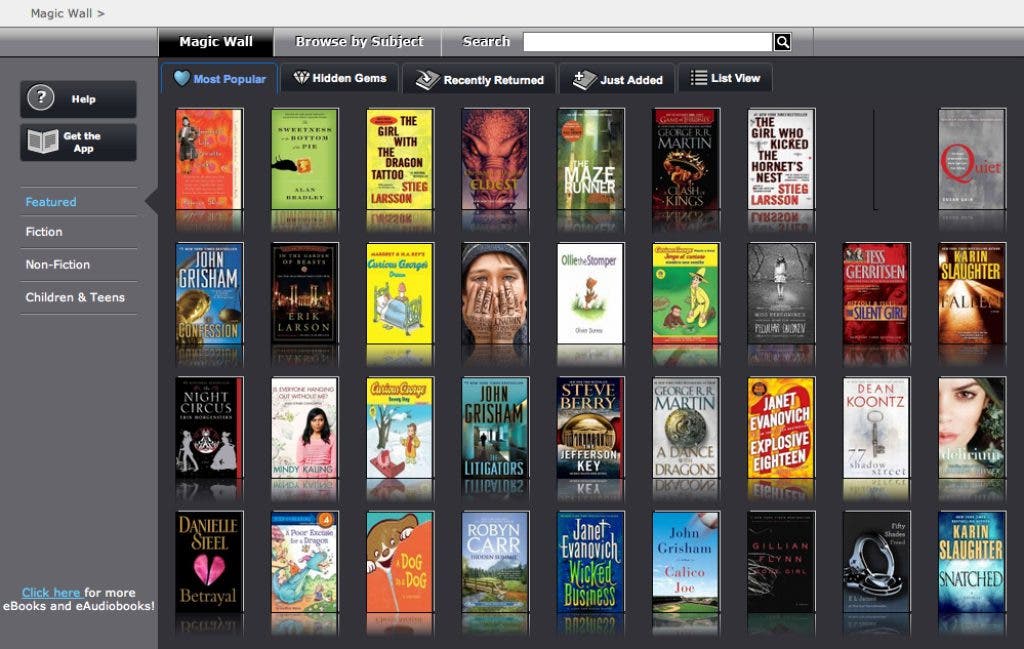The width and height of the screenshot is (1024, 649).
Task: Open Gillian Flynn Gone Girl cover
Action: 781,562
